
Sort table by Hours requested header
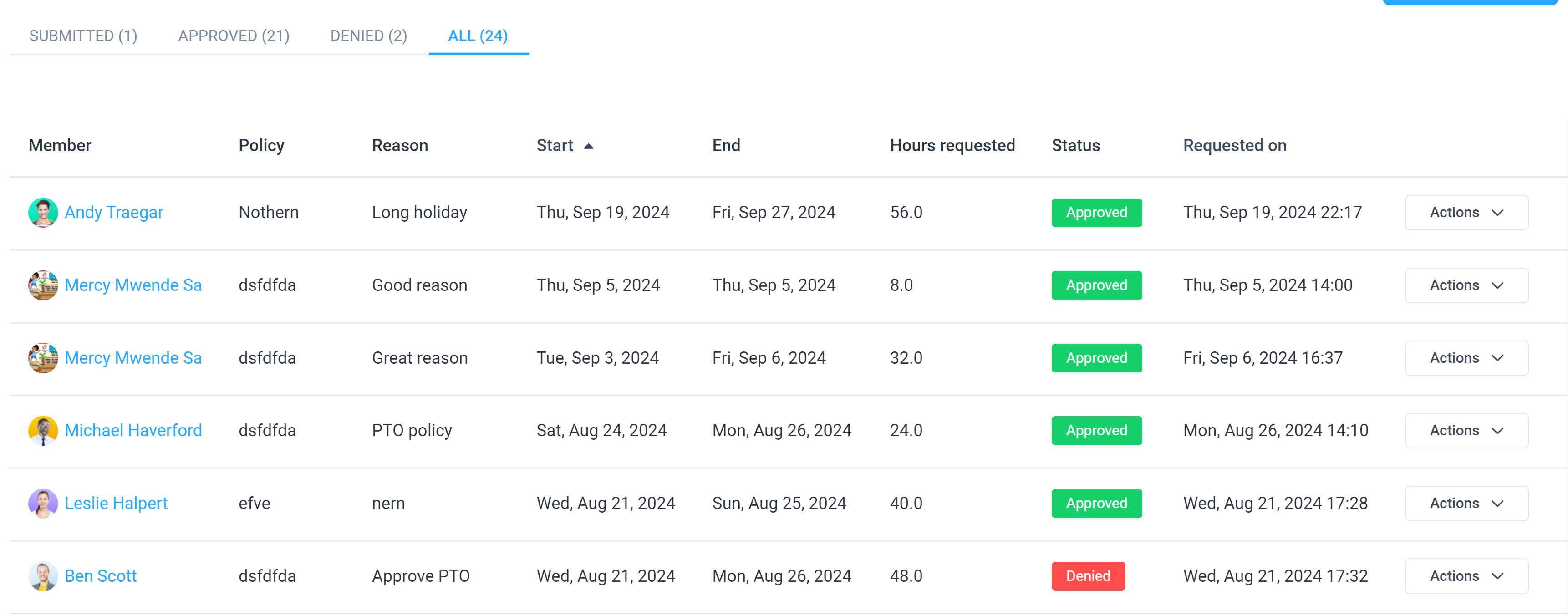click(x=952, y=146)
